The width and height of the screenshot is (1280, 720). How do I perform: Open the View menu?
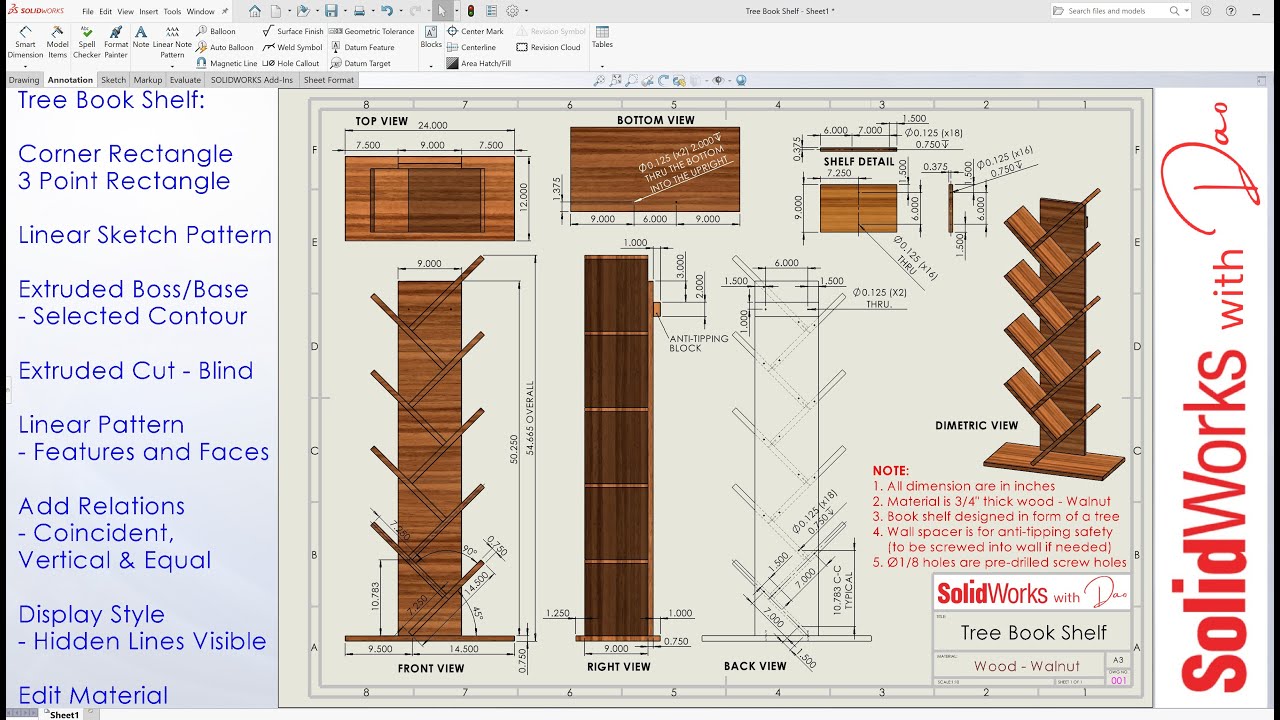click(x=125, y=11)
